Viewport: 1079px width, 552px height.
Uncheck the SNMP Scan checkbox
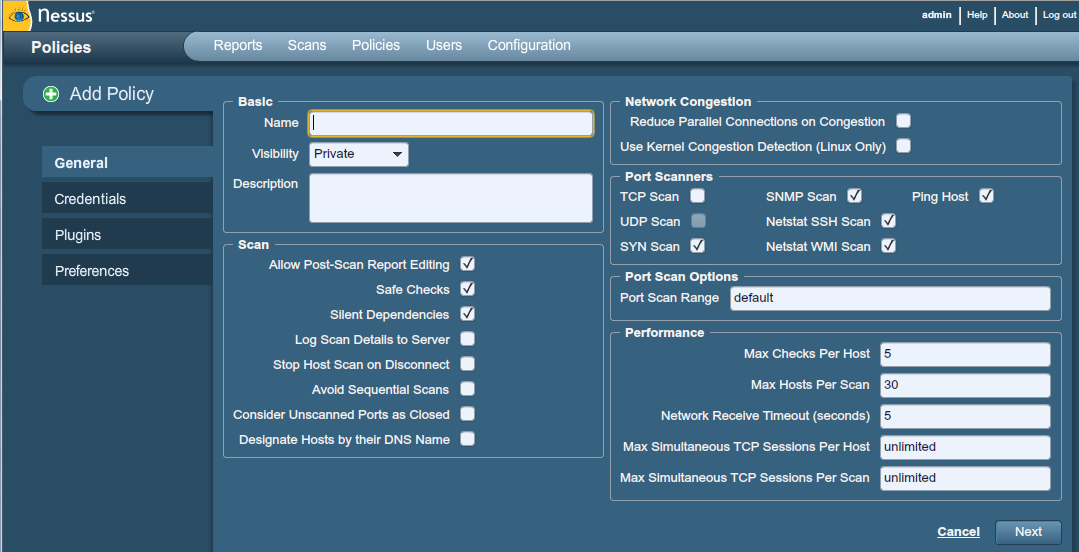pyautogui.click(x=855, y=196)
